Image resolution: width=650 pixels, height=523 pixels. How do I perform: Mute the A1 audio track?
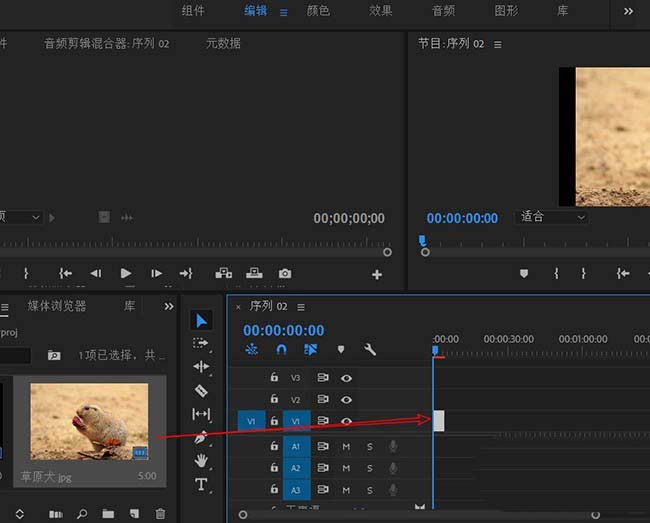pos(346,445)
